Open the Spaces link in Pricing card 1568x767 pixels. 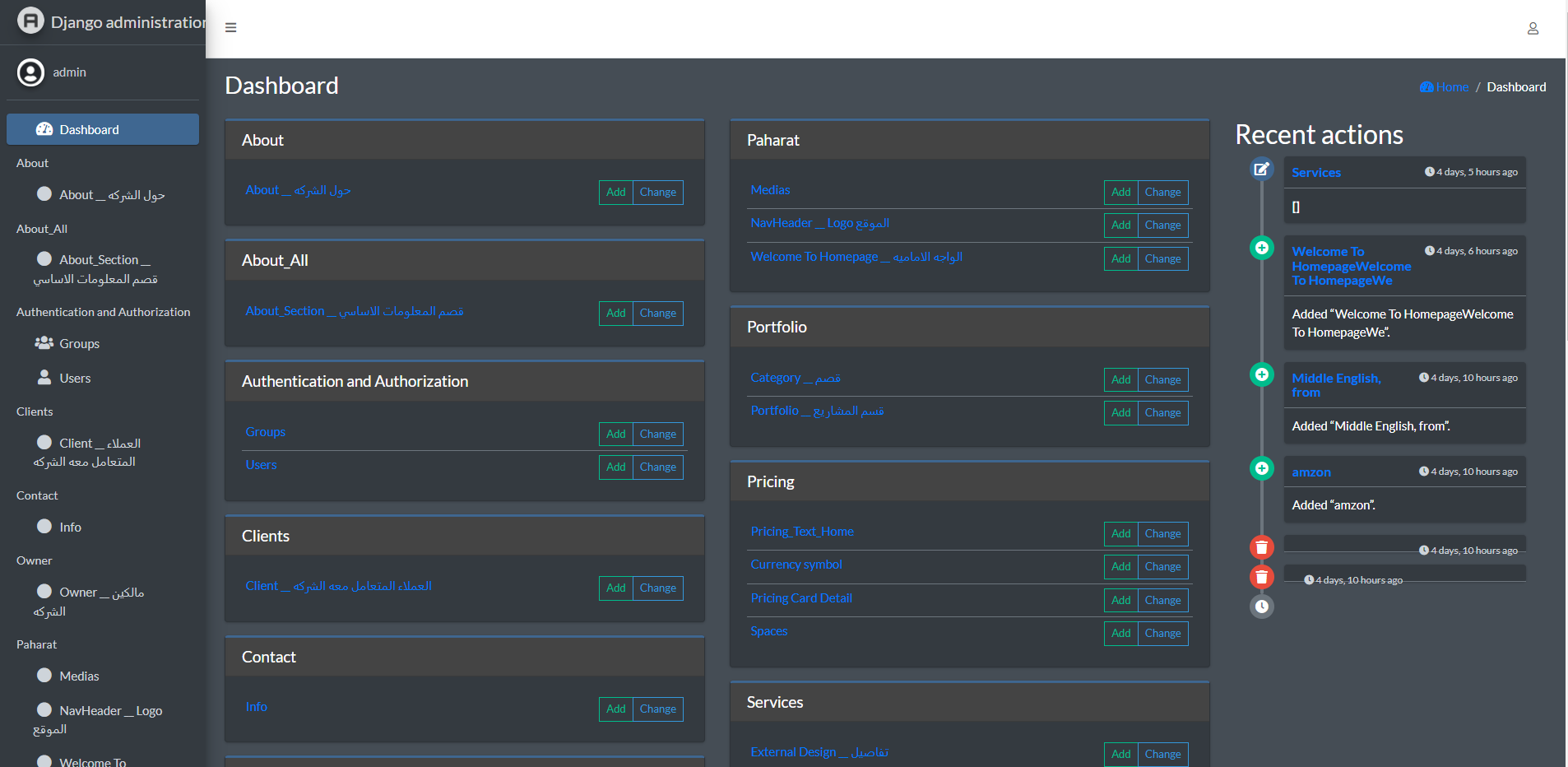point(769,631)
